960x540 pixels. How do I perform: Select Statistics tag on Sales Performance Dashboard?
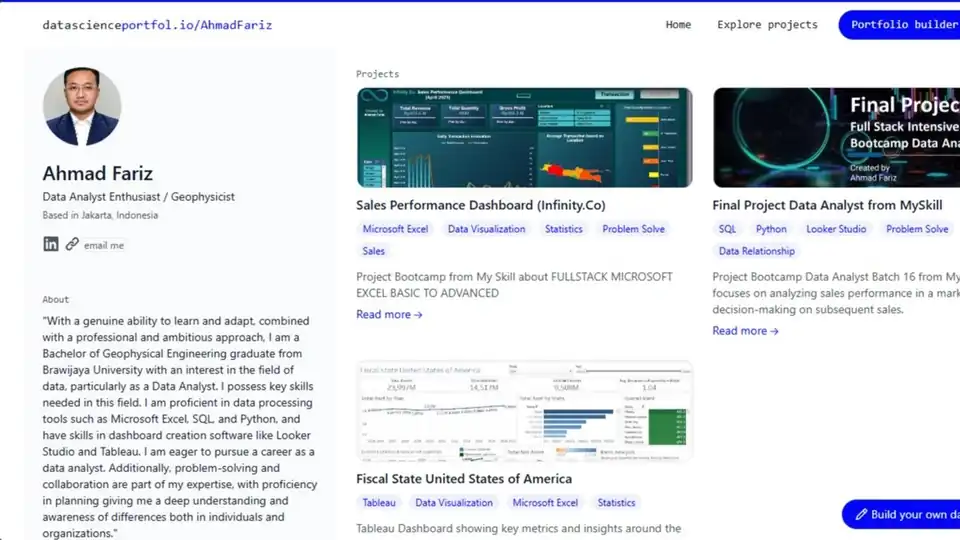coord(564,229)
